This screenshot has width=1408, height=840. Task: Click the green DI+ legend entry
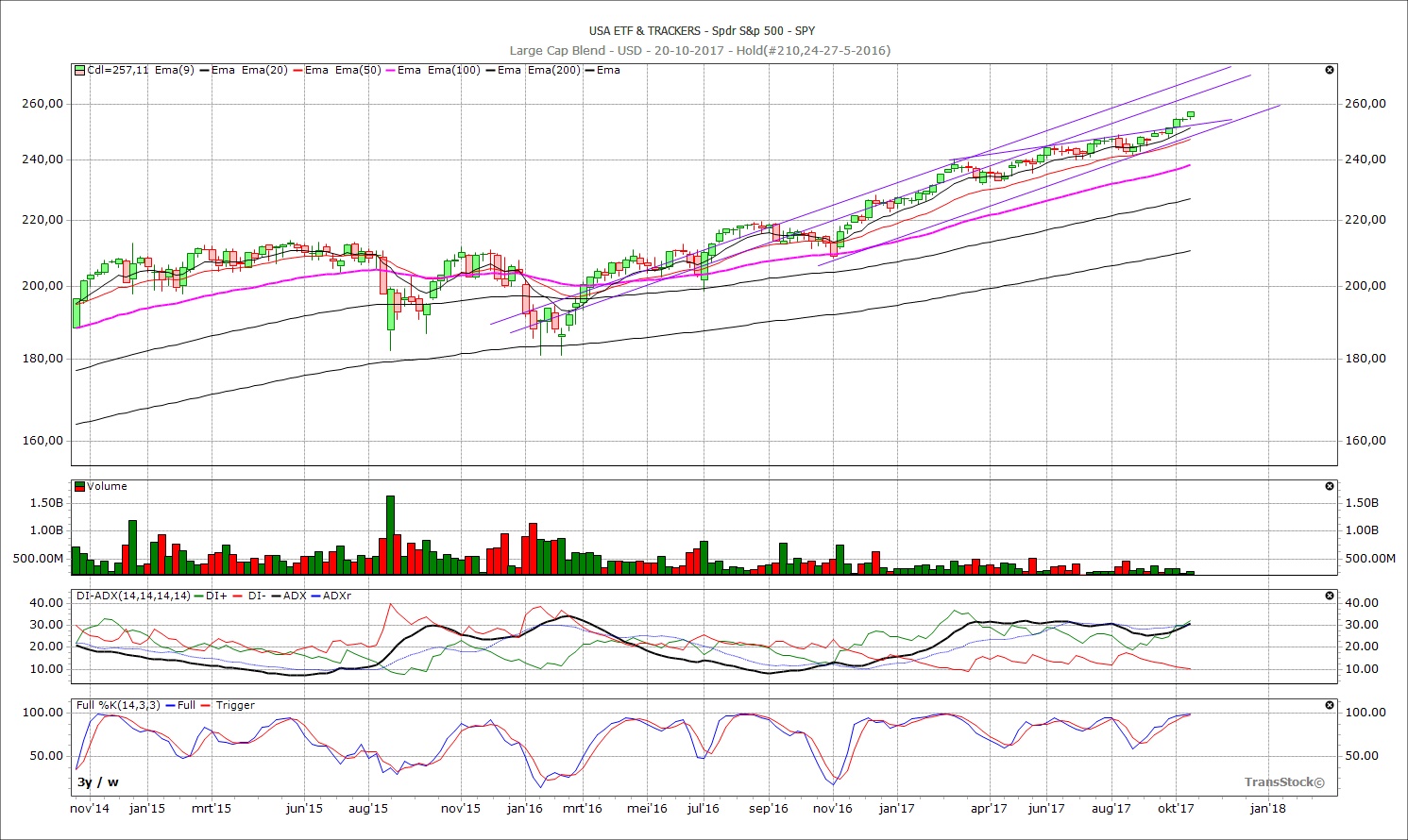click(x=212, y=596)
